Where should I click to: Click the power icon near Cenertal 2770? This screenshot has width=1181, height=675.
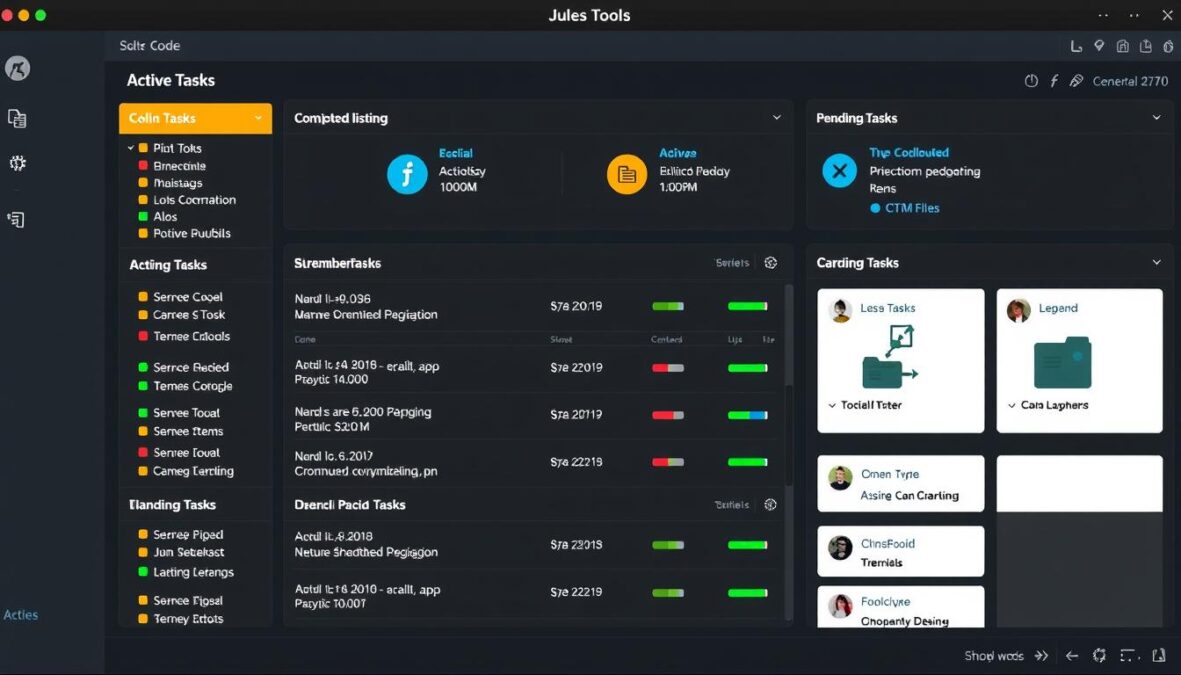coord(1031,81)
